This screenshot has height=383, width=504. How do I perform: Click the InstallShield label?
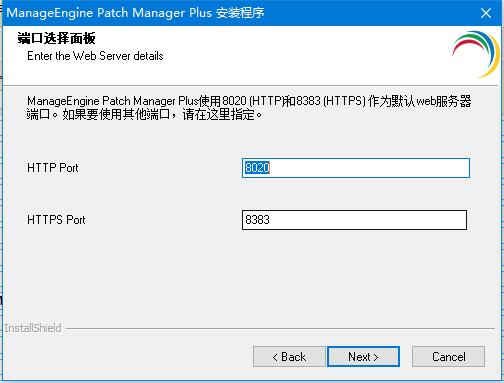(33, 328)
